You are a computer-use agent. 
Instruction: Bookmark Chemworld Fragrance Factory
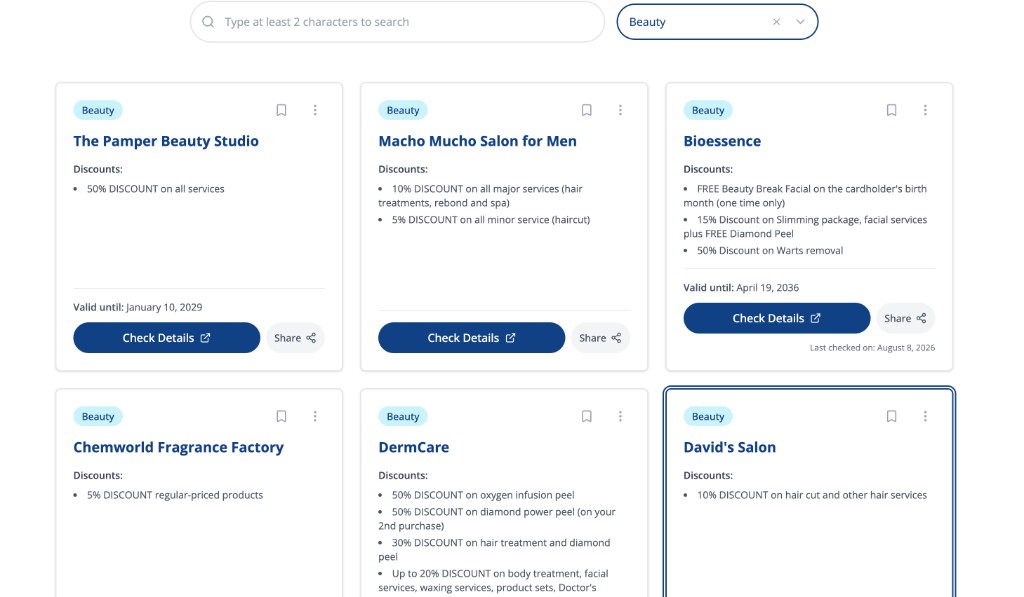(x=281, y=416)
